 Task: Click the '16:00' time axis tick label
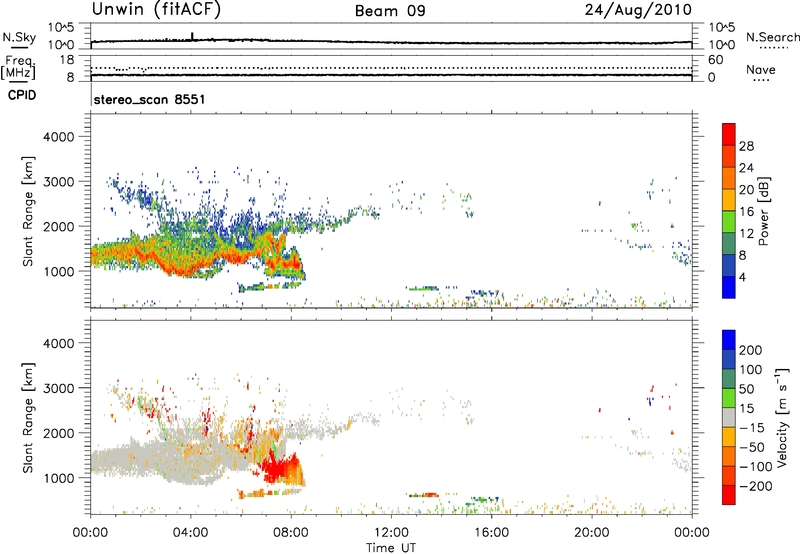491,533
